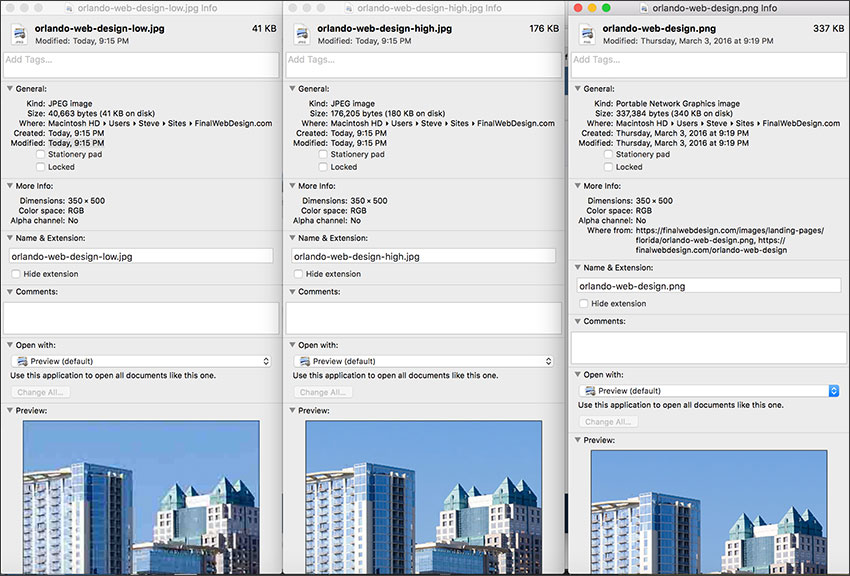Open the Preview (default) app dropdown for high.jpg
The height and width of the screenshot is (576, 850).
(x=423, y=361)
